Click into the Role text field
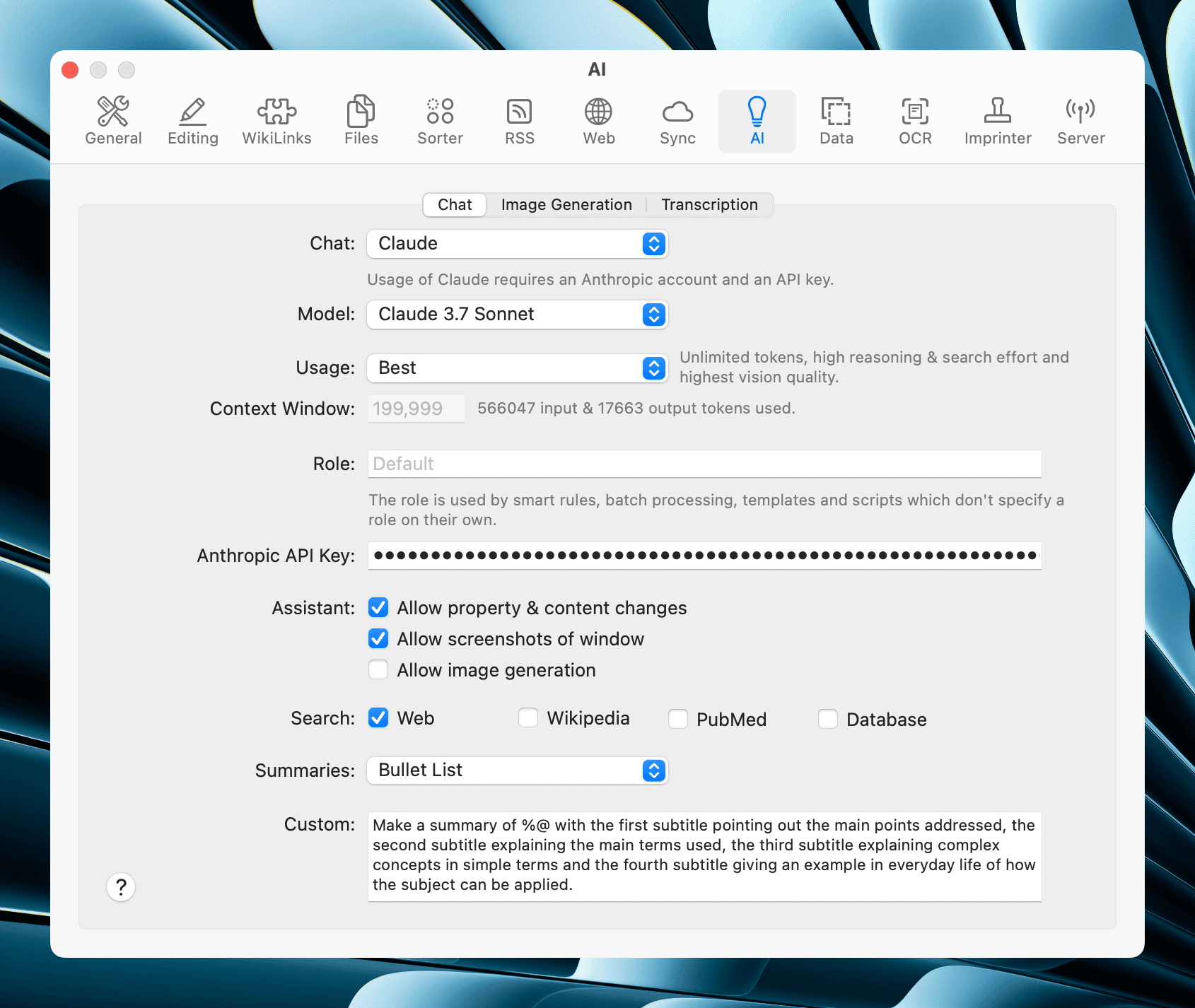The height and width of the screenshot is (1008, 1195). [x=704, y=464]
